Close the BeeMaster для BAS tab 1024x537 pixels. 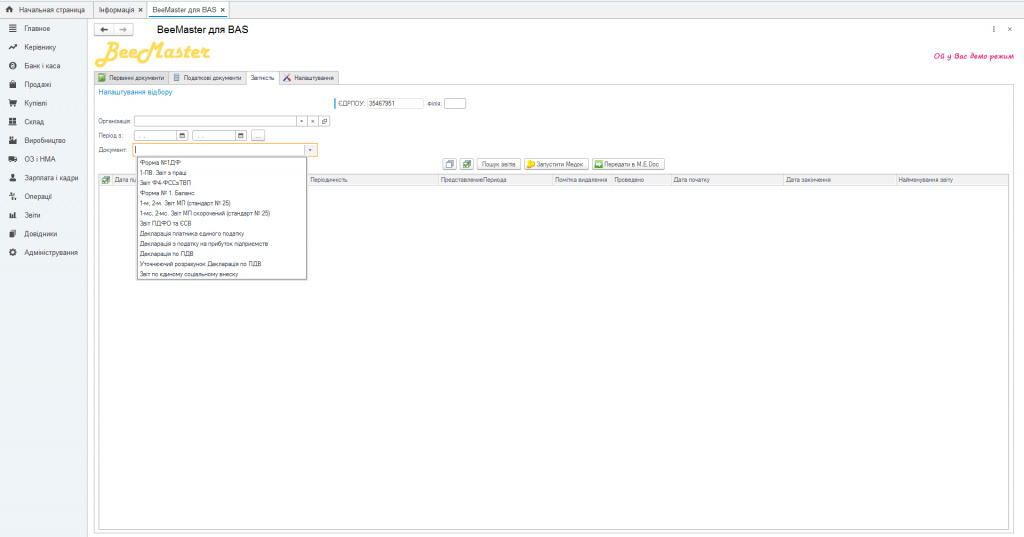[x=223, y=10]
